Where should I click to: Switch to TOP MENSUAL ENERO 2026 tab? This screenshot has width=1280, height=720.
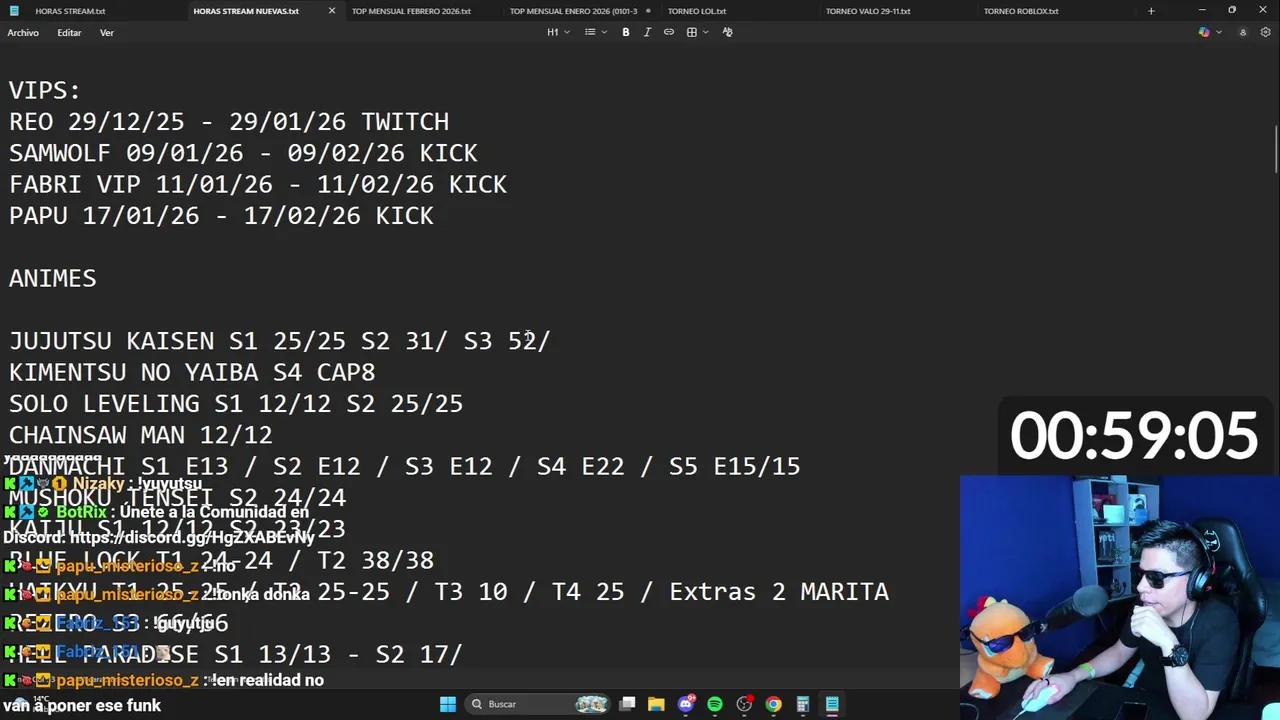[573, 11]
